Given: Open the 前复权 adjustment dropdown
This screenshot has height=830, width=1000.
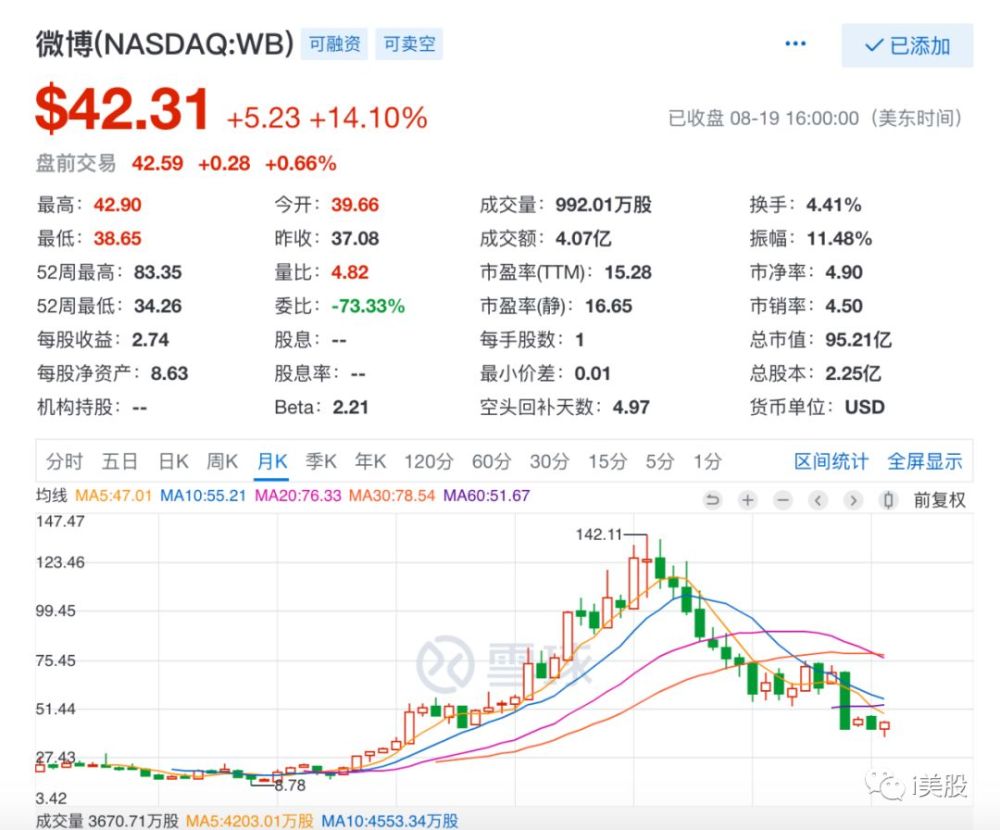Looking at the screenshot, I should [939, 500].
